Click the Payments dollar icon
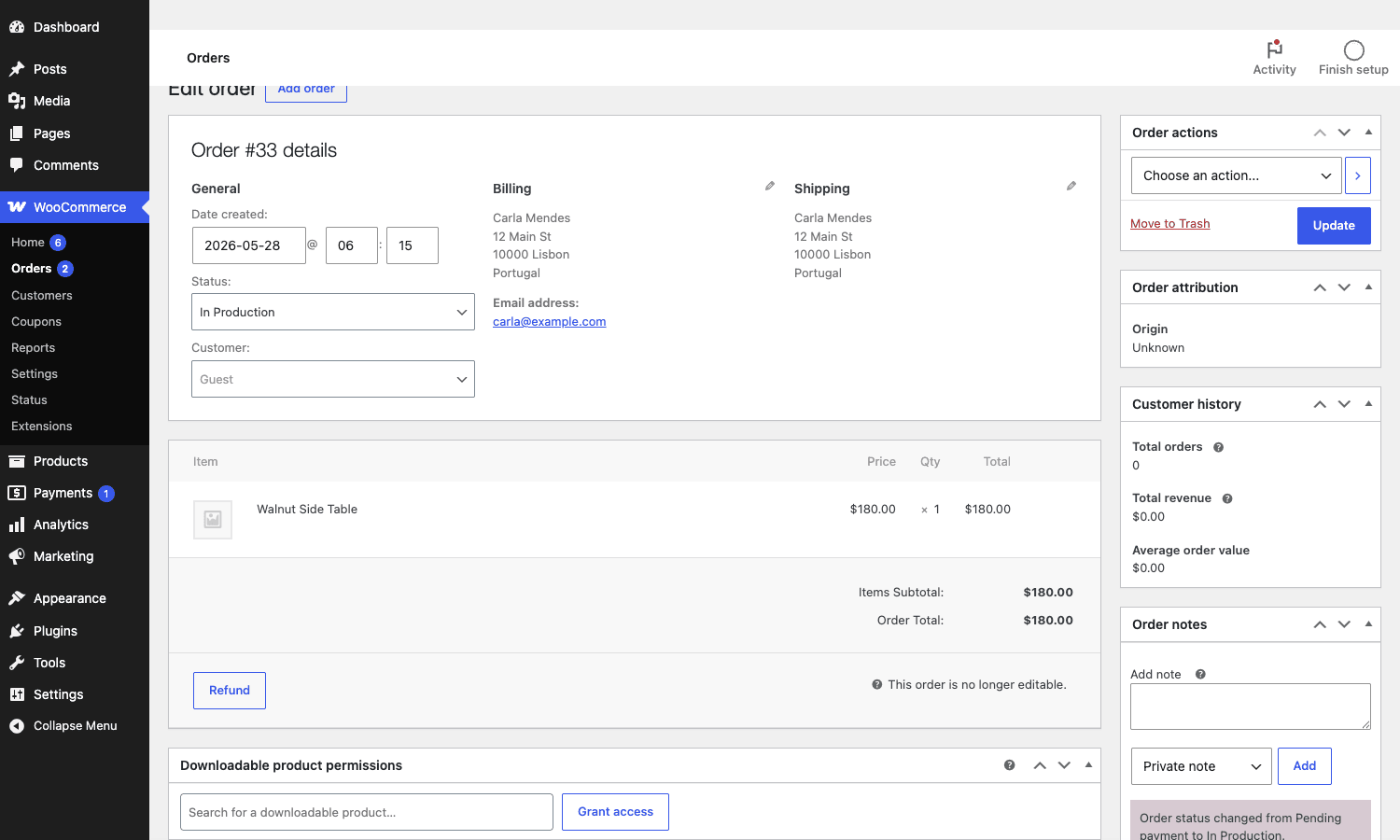This screenshot has height=840, width=1400. pyautogui.click(x=17, y=493)
